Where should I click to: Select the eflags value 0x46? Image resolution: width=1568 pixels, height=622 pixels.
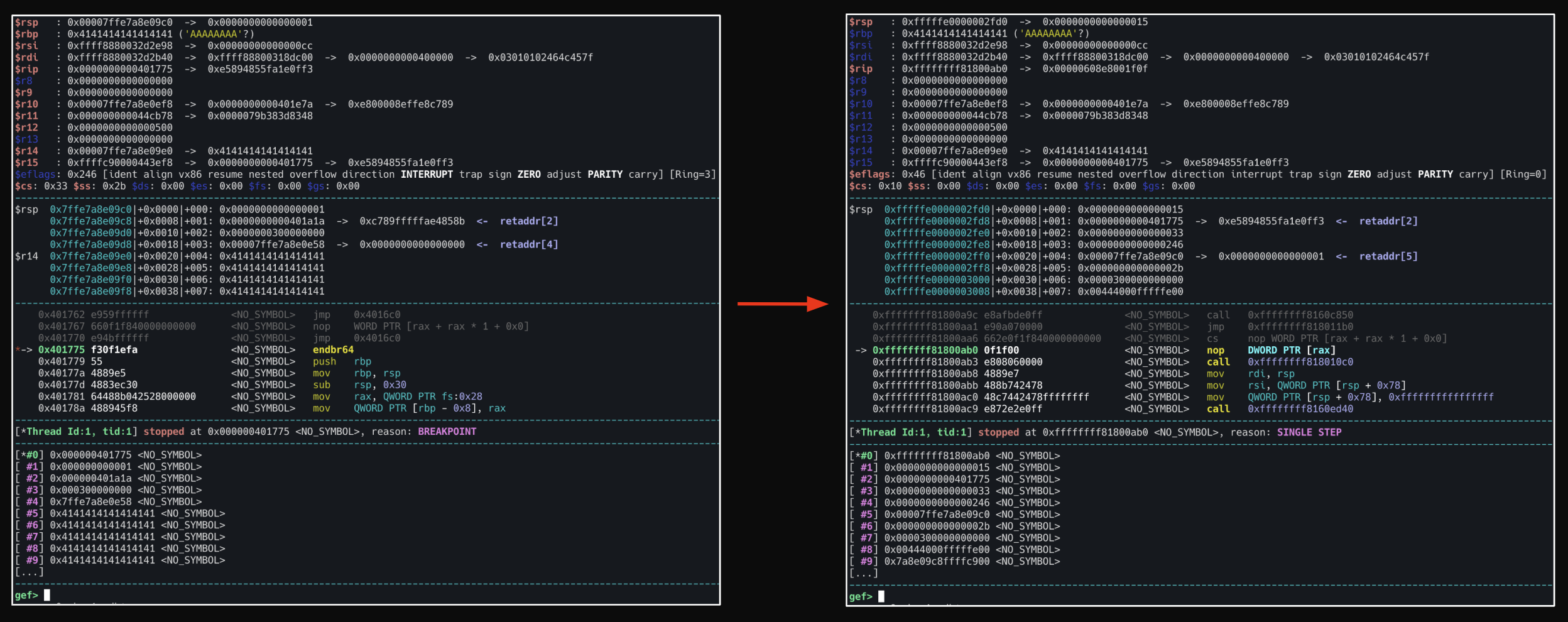coord(913,175)
